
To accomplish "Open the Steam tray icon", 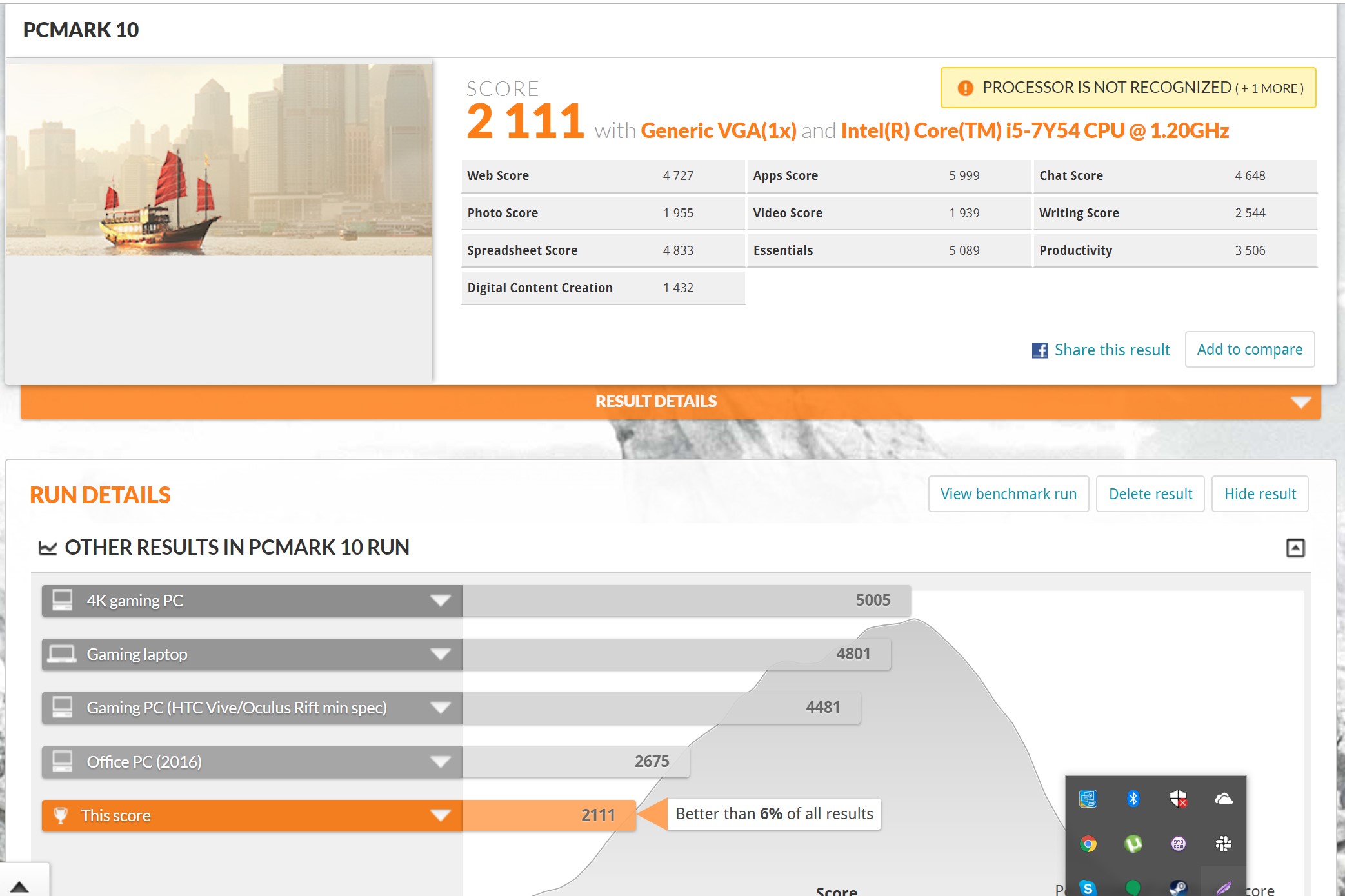I will coord(1178,888).
